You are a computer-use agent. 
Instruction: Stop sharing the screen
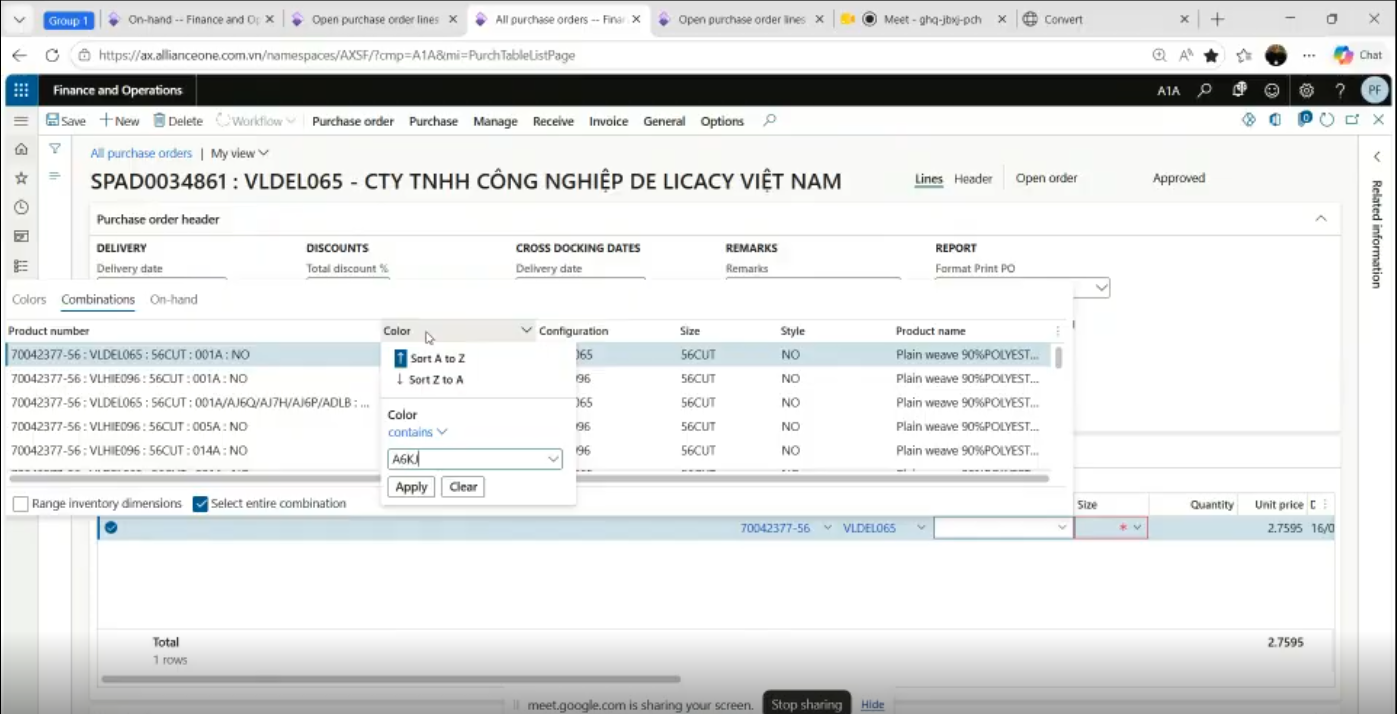click(x=806, y=704)
